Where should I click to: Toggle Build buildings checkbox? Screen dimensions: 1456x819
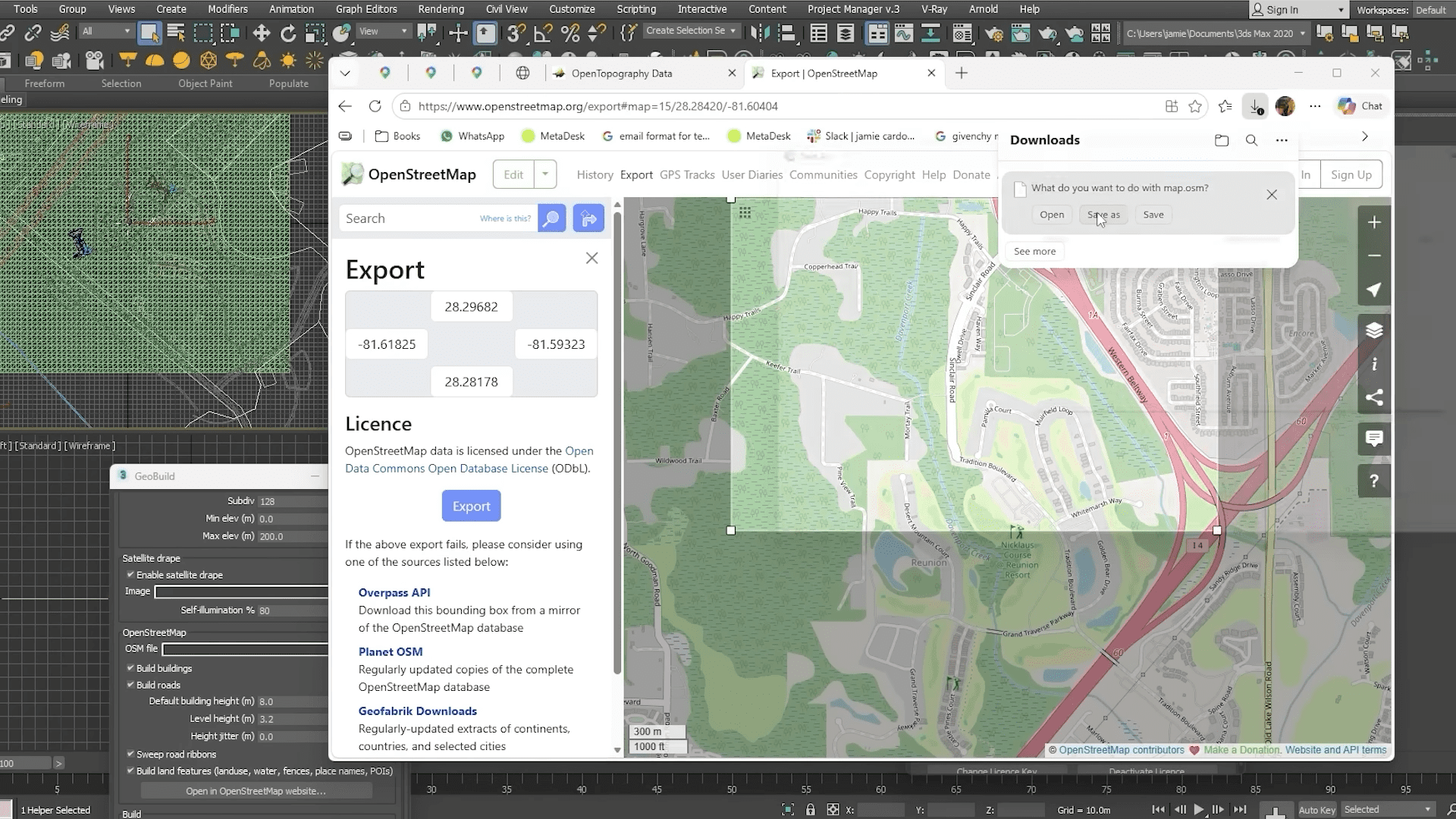130,668
